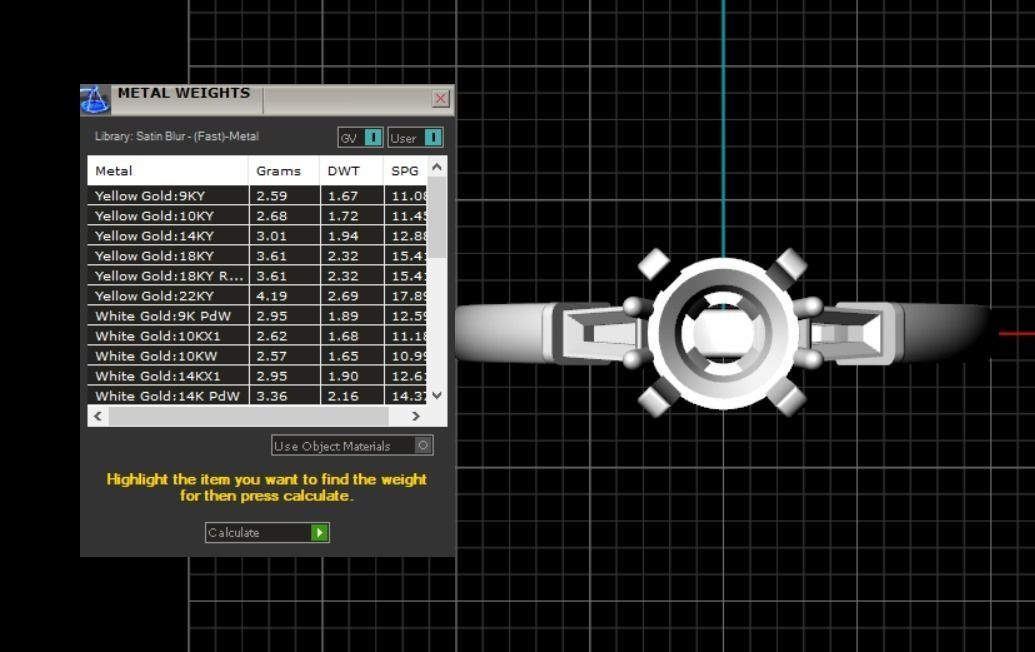Select the Yellow Gold:22KY row
Image resolution: width=1035 pixels, height=652 pixels.
point(258,296)
